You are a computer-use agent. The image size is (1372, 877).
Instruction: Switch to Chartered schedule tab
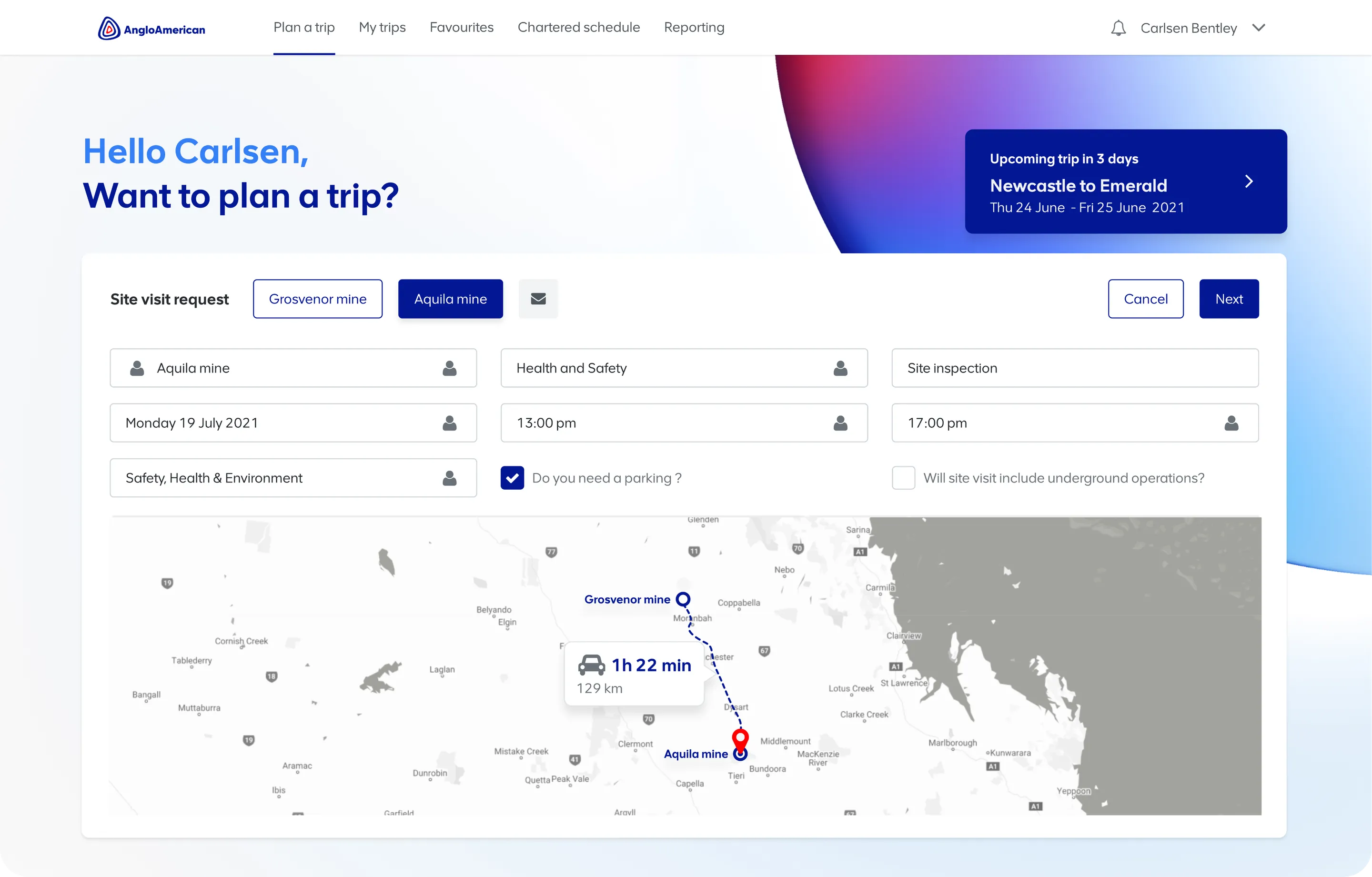[x=578, y=27]
